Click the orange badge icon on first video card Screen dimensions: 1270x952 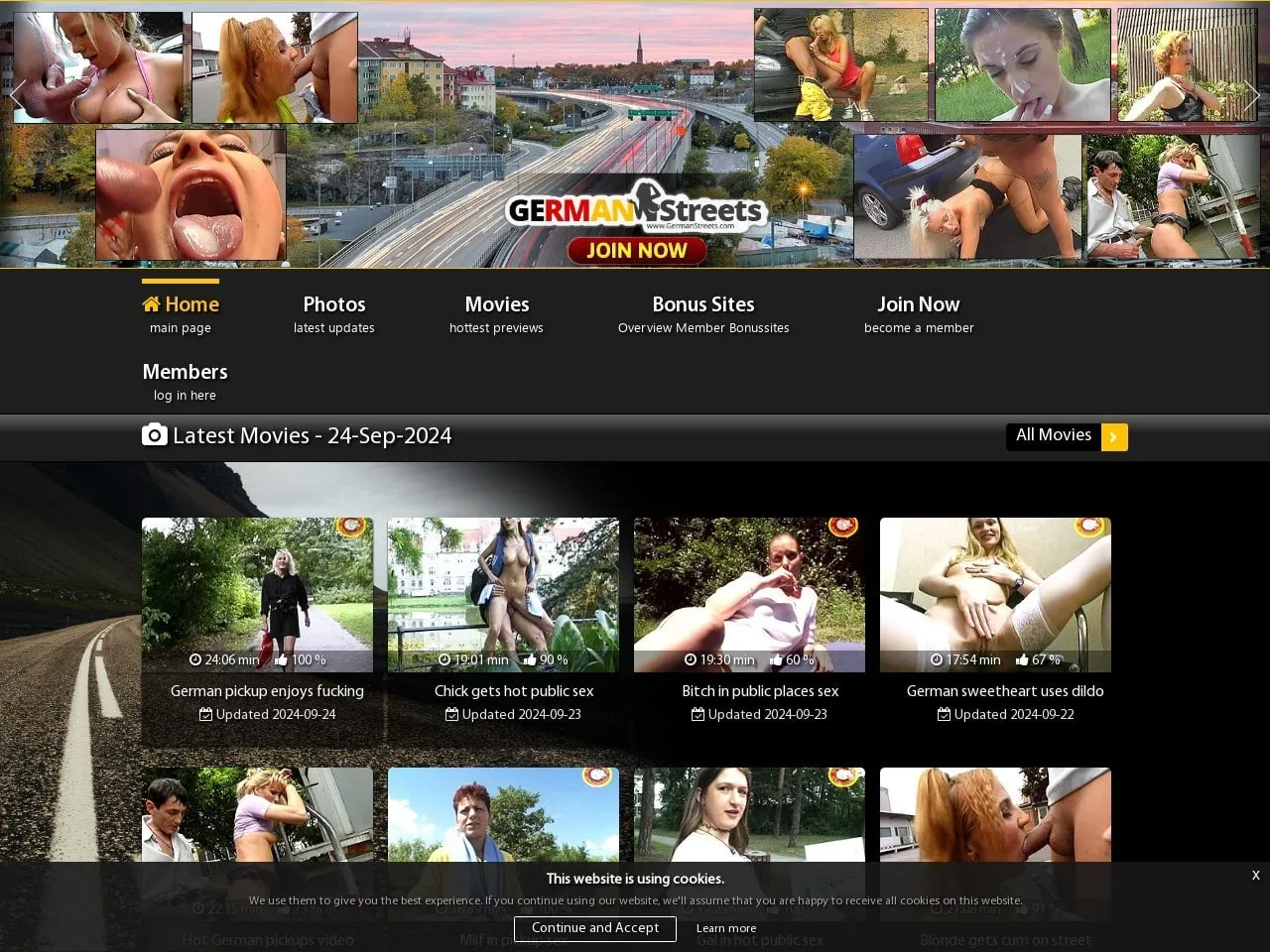[351, 527]
